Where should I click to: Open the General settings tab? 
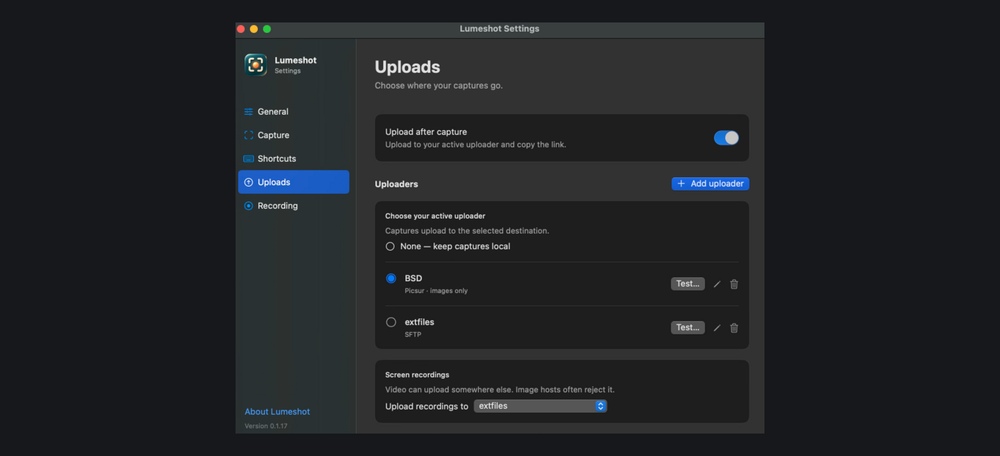point(293,112)
